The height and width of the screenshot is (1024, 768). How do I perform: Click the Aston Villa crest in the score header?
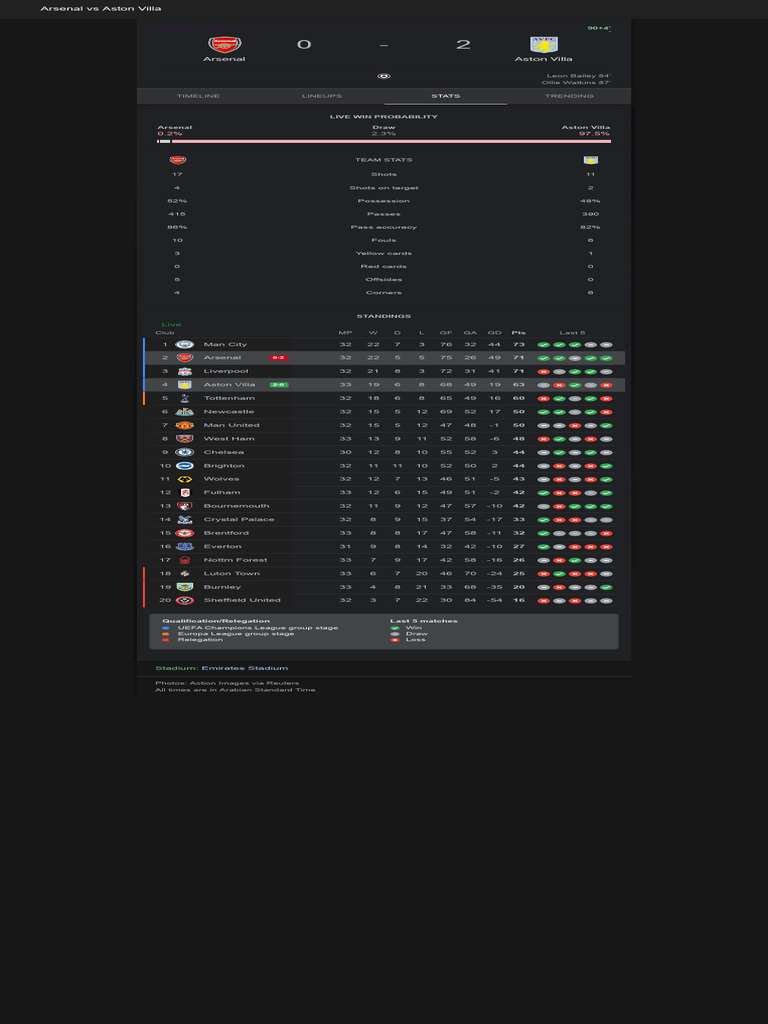[543, 44]
